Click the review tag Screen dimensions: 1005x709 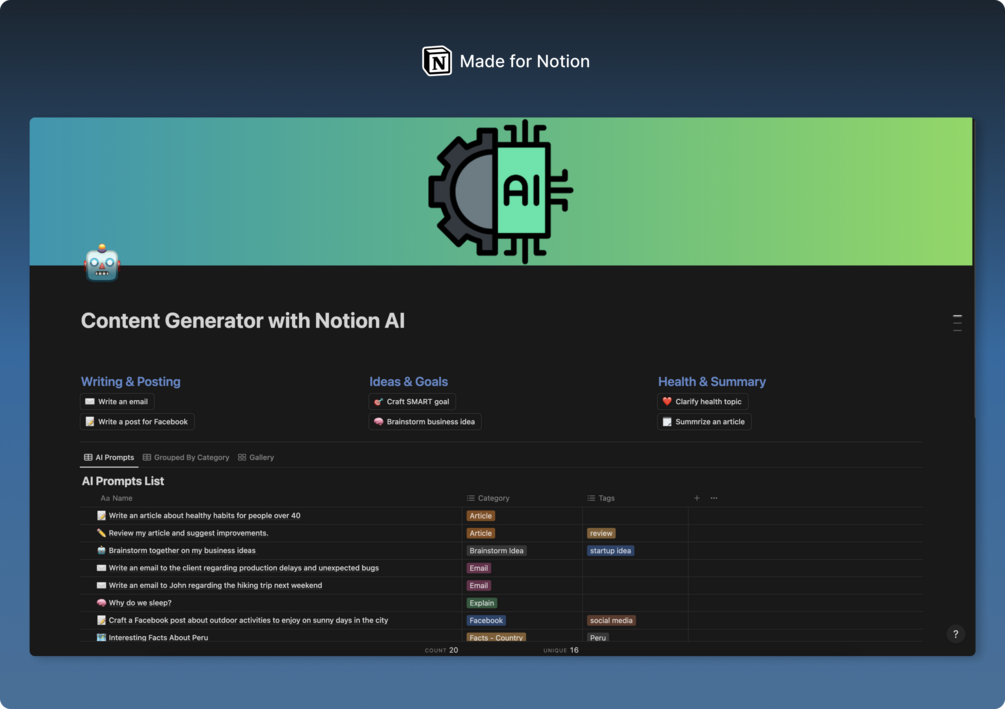pos(601,533)
